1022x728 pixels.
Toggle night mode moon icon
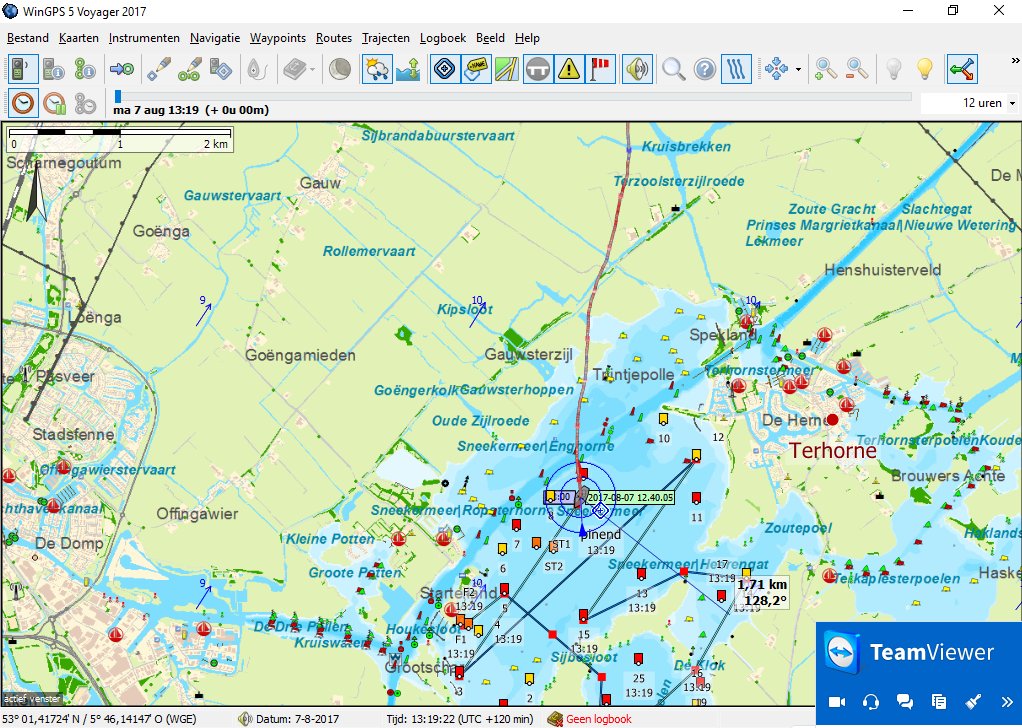pyautogui.click(x=340, y=69)
